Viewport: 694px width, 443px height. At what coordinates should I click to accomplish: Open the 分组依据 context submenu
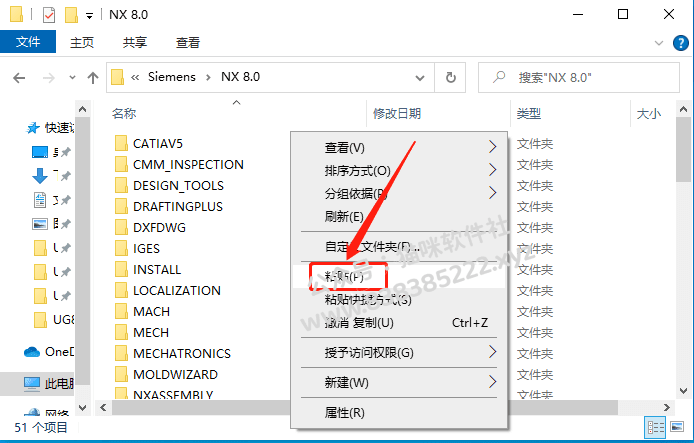coord(399,193)
